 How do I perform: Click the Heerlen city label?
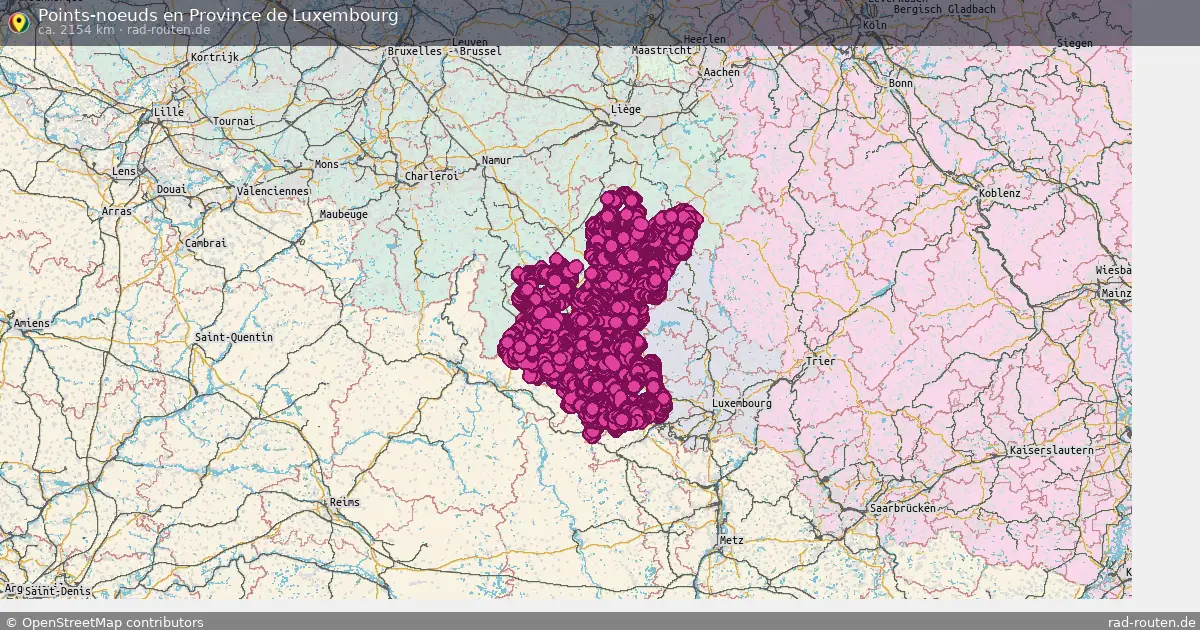tap(704, 39)
